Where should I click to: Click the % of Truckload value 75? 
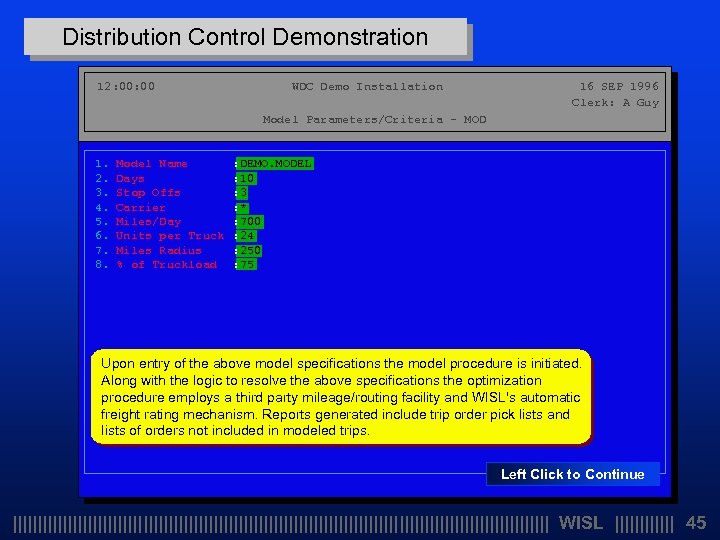click(x=246, y=264)
